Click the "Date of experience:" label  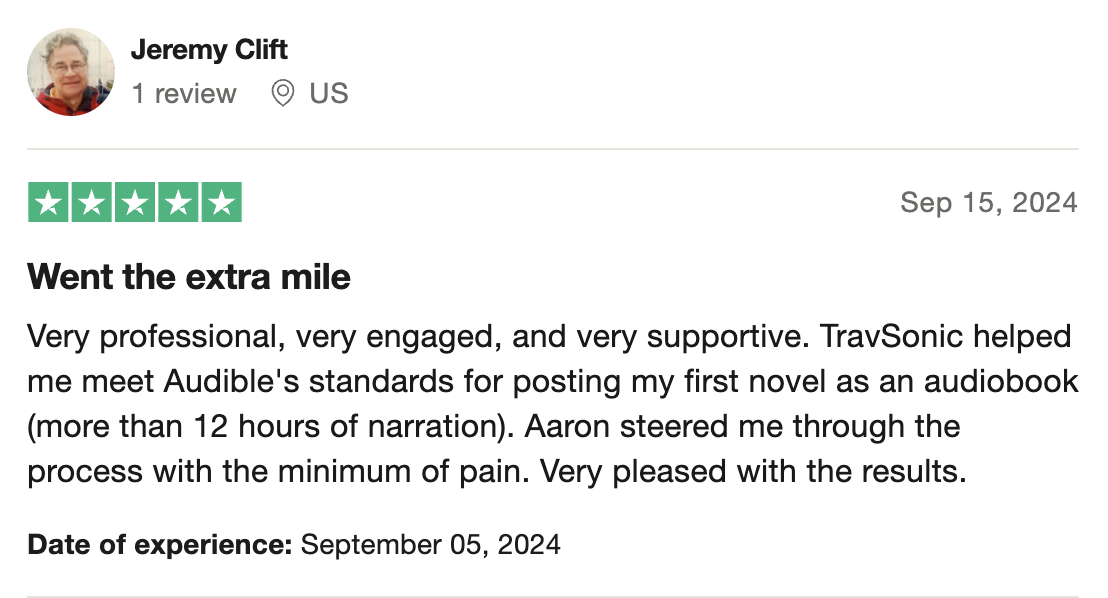(x=160, y=545)
